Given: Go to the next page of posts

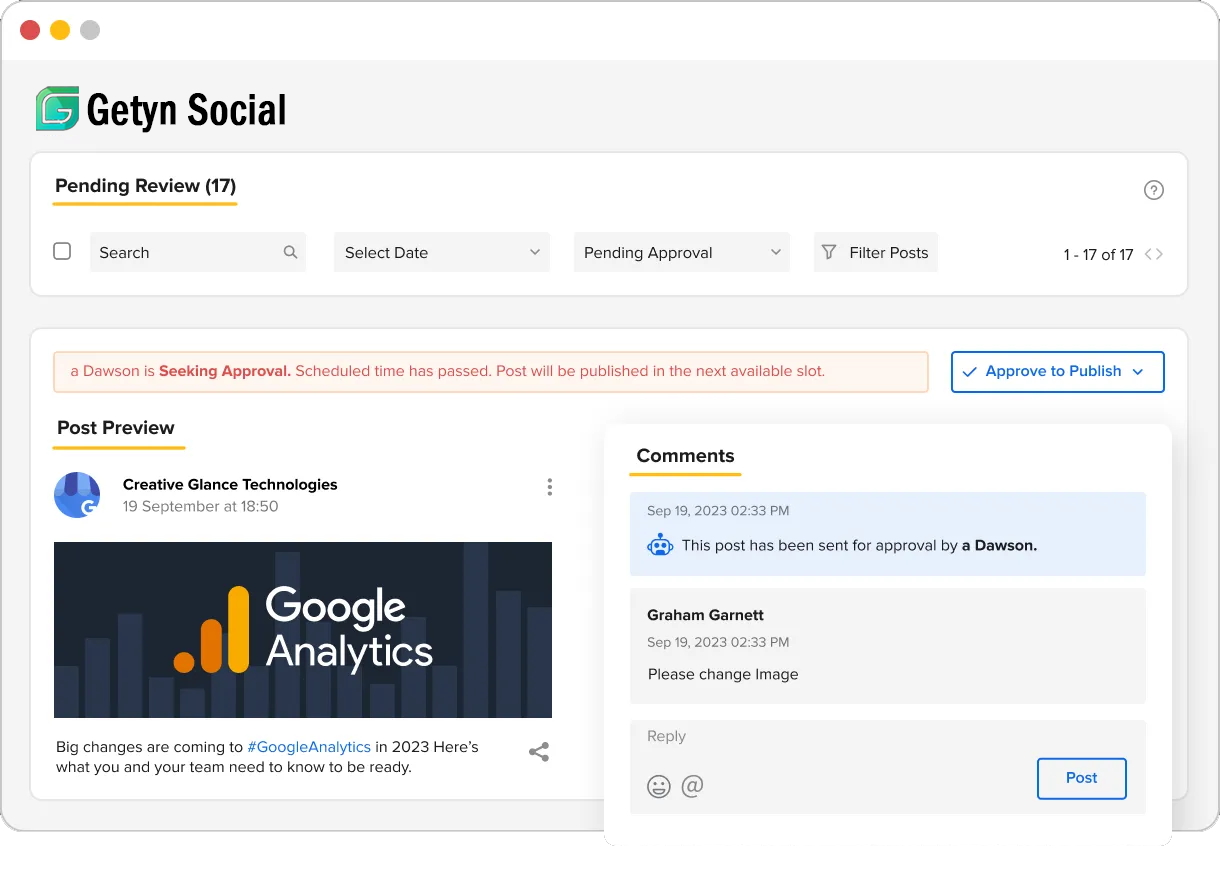Looking at the screenshot, I should point(1159,254).
